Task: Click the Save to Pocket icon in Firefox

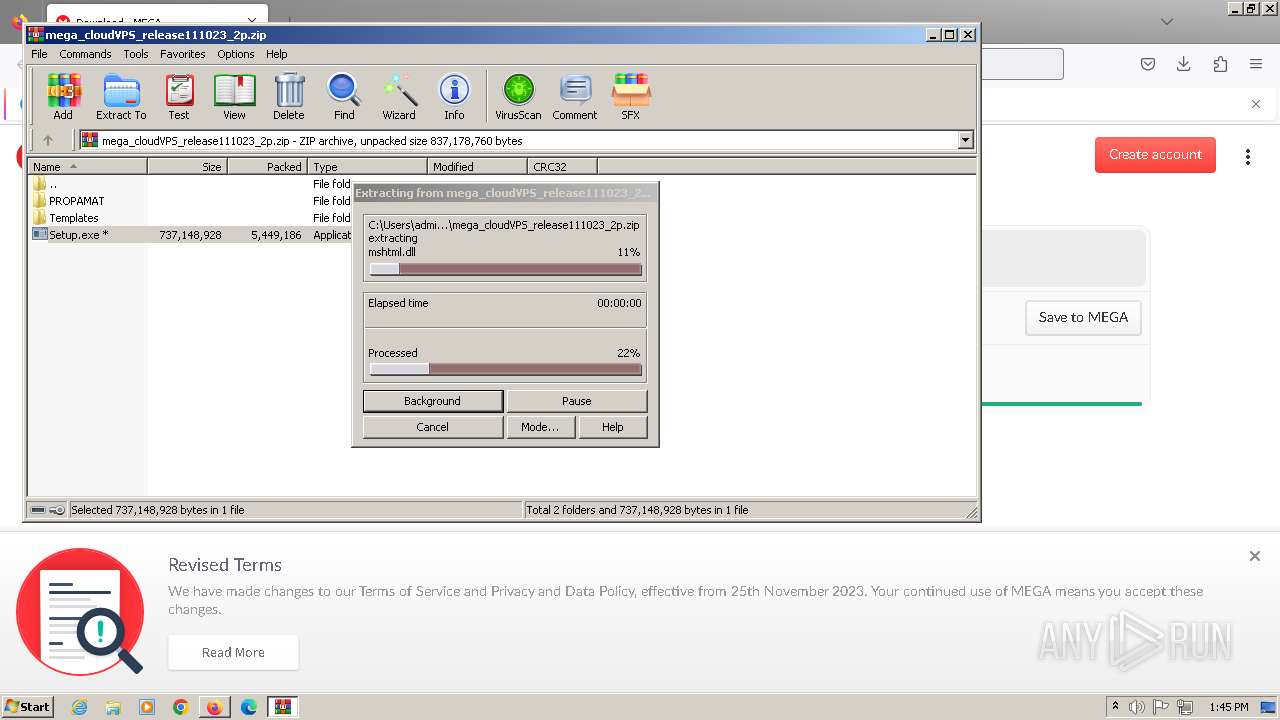Action: click(1148, 64)
